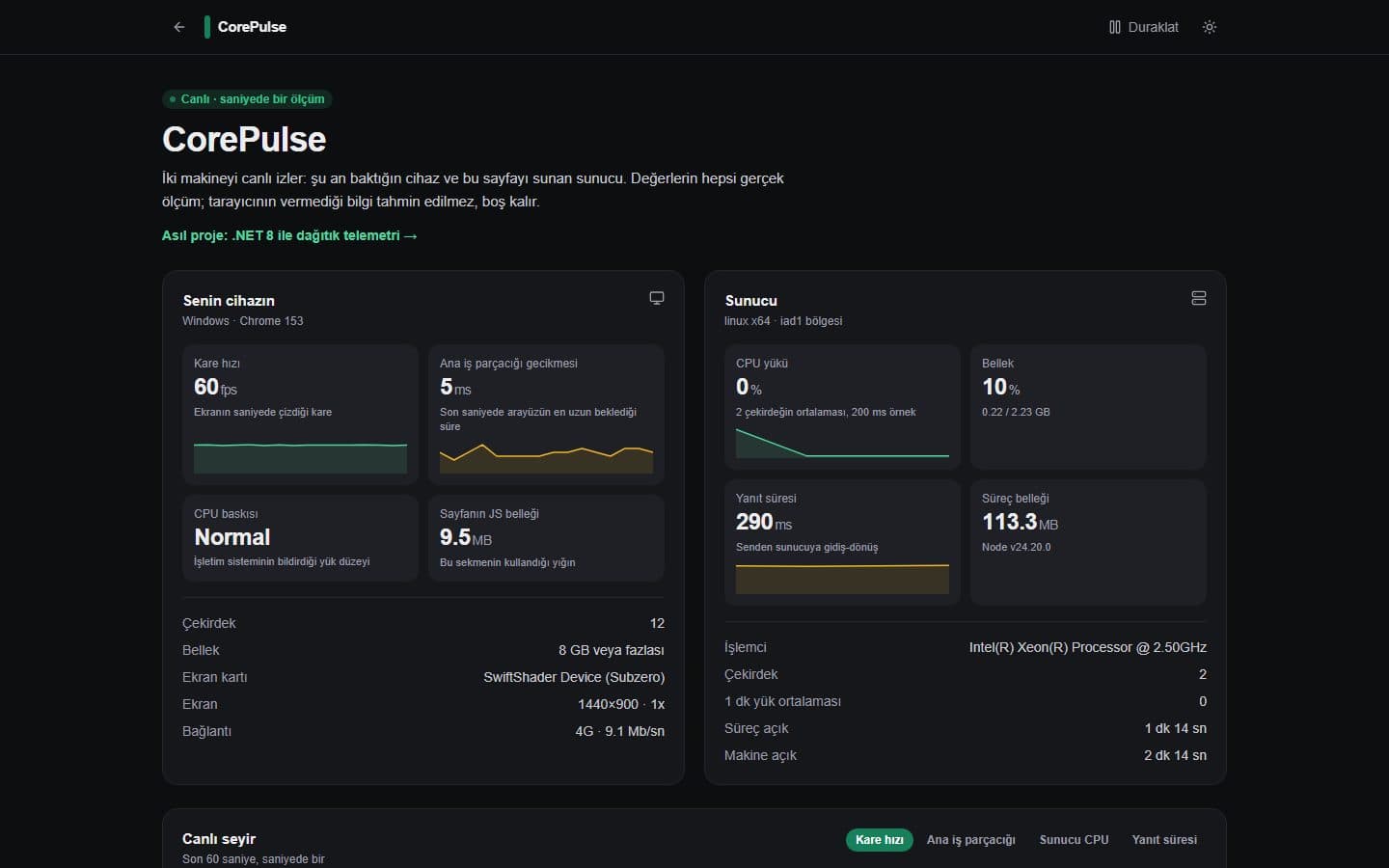Click the İşlemci row label
The height and width of the screenshot is (868, 1389).
click(746, 647)
